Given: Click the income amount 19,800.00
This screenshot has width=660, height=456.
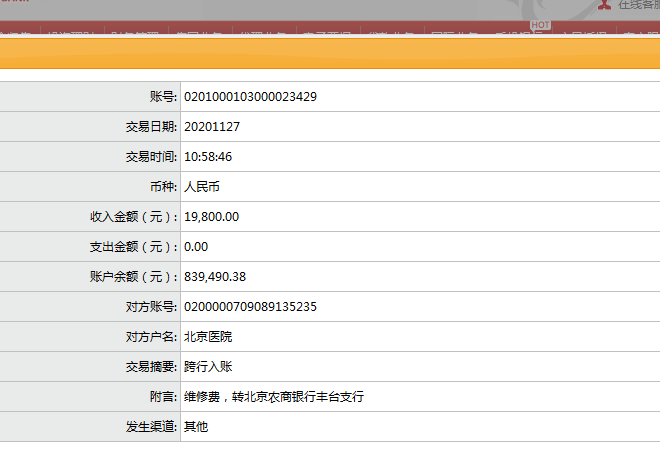Looking at the screenshot, I should 211,217.
